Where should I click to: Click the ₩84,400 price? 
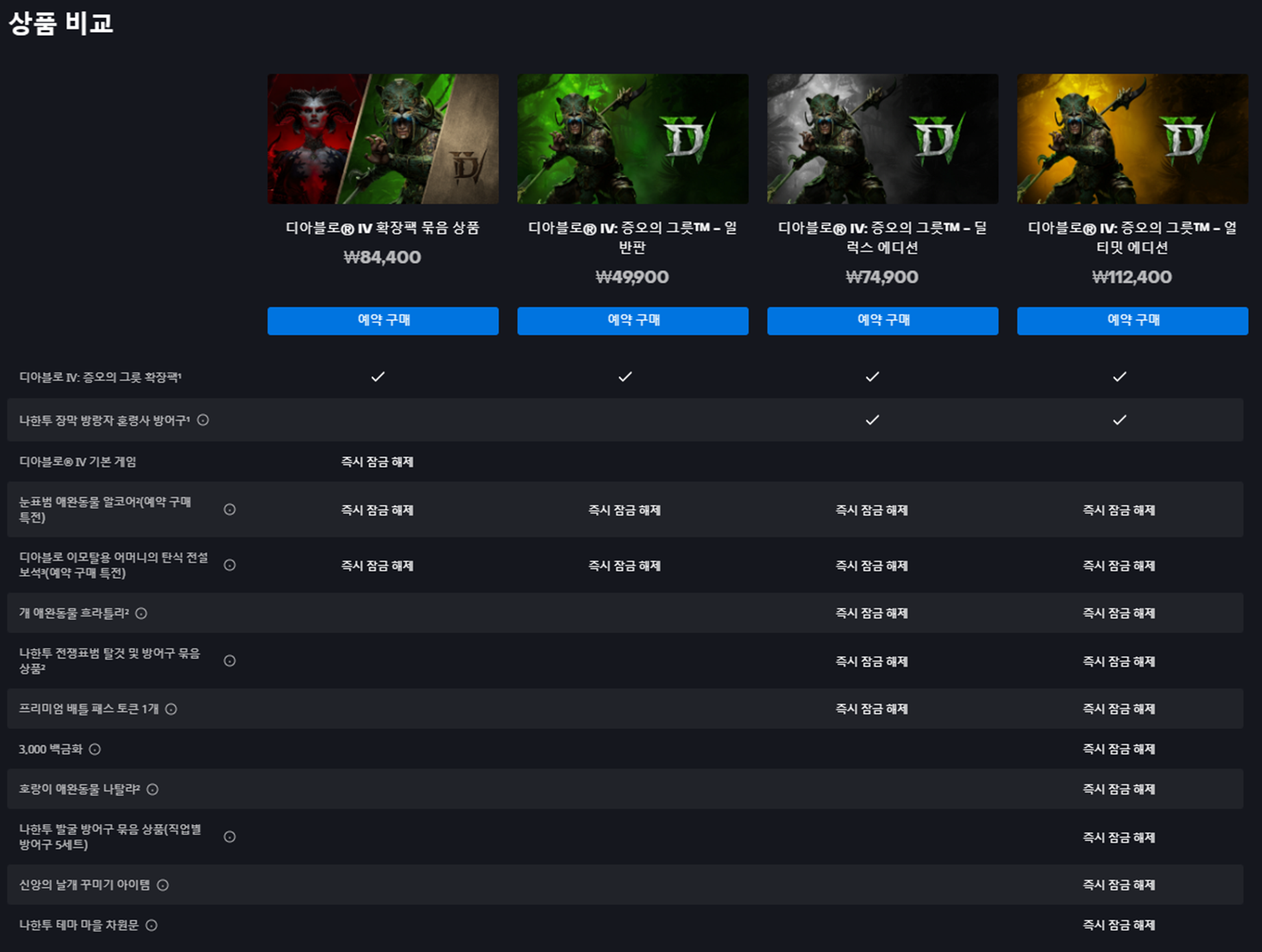click(x=382, y=257)
